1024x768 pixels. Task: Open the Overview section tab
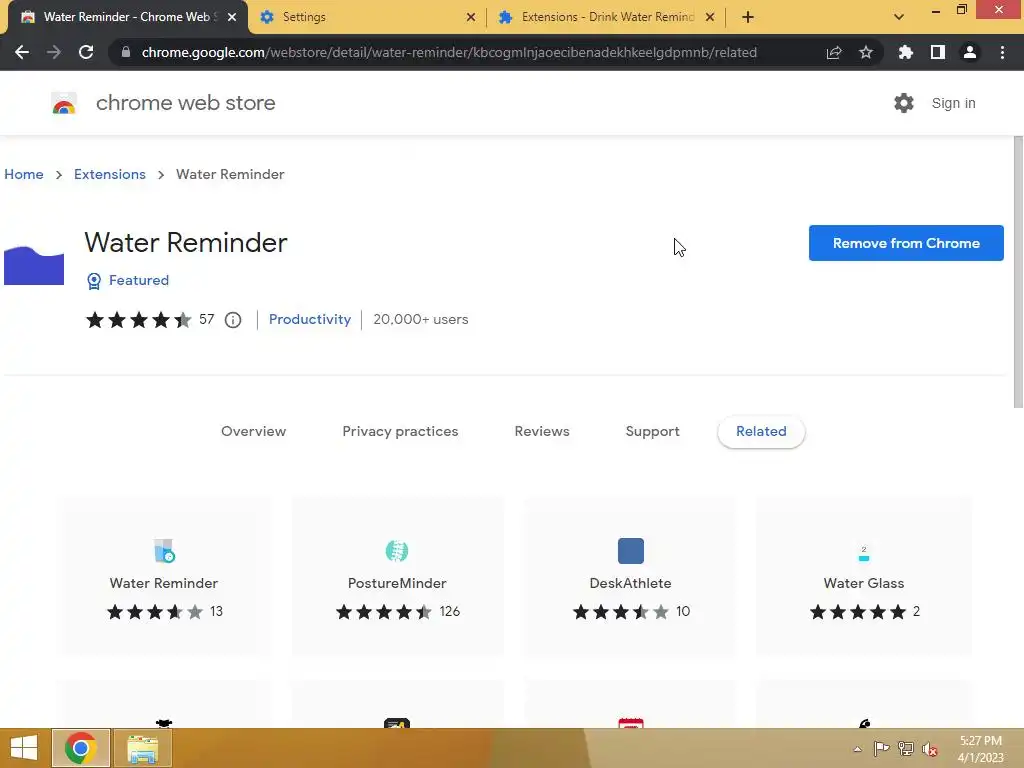pos(253,431)
